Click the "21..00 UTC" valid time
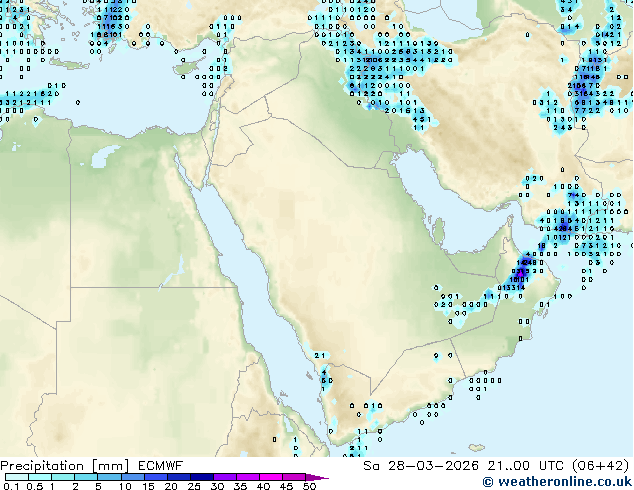634x490 pixels. (526, 466)
